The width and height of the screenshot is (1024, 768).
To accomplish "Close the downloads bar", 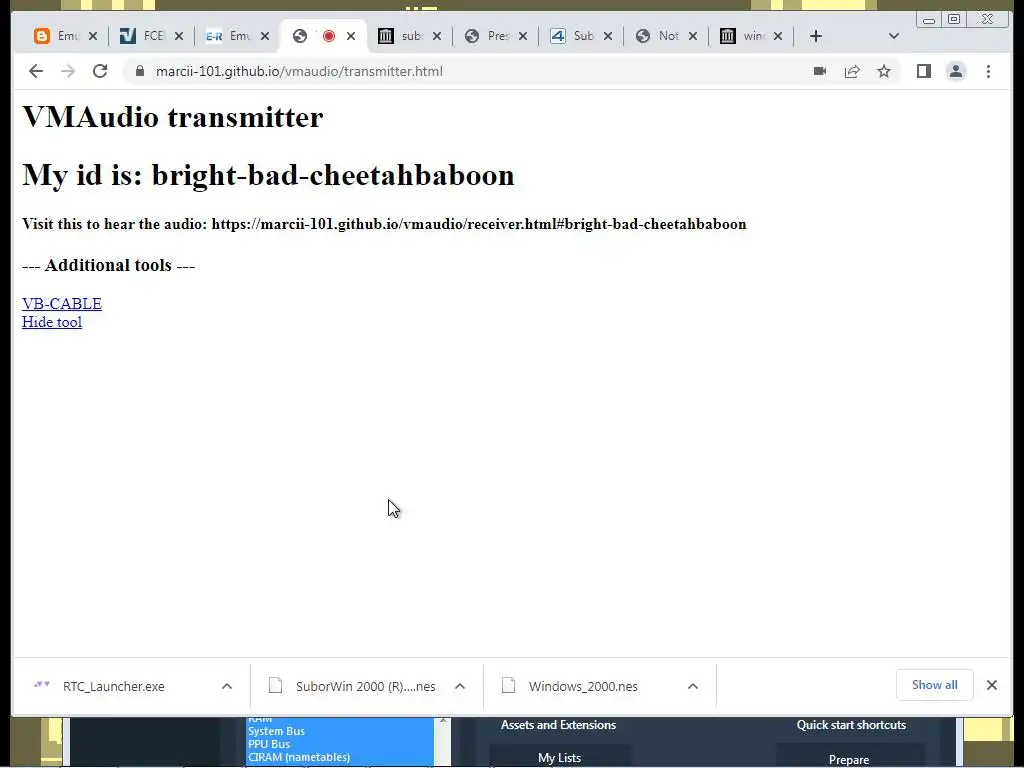I will pos(991,685).
